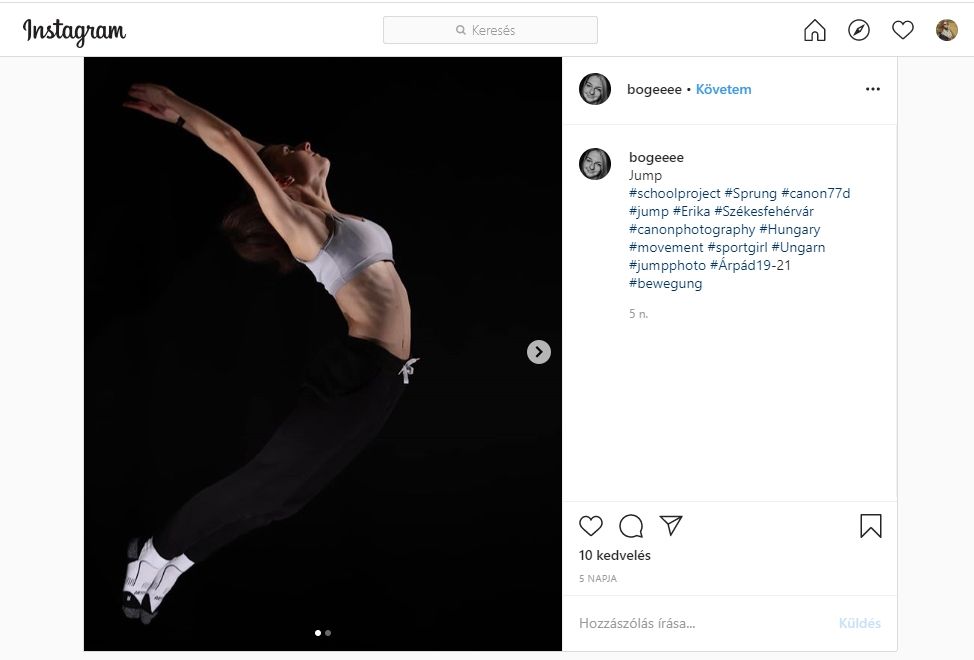Open the three-dot more options menu
974x660 pixels.
tap(873, 89)
